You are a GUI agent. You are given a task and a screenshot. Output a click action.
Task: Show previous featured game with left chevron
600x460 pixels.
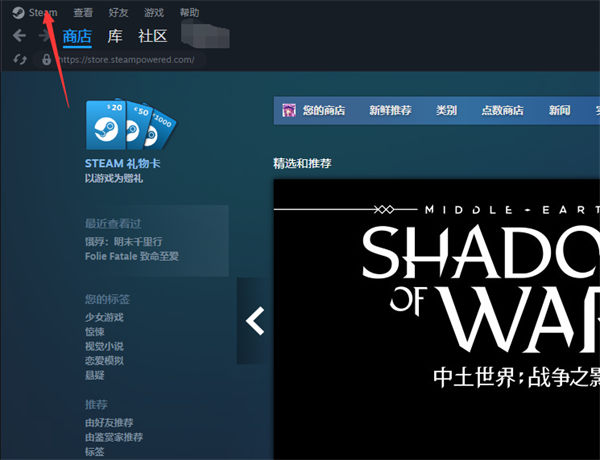tap(255, 321)
